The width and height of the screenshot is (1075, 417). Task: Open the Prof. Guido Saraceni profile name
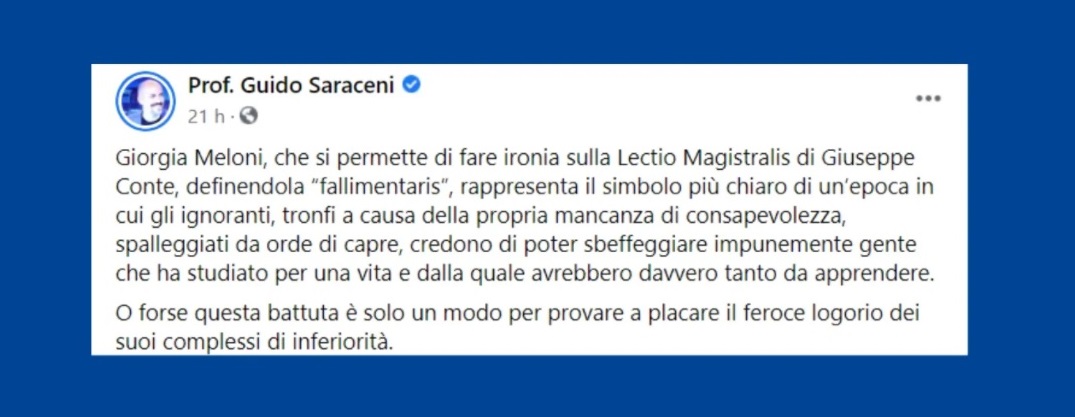click(291, 86)
